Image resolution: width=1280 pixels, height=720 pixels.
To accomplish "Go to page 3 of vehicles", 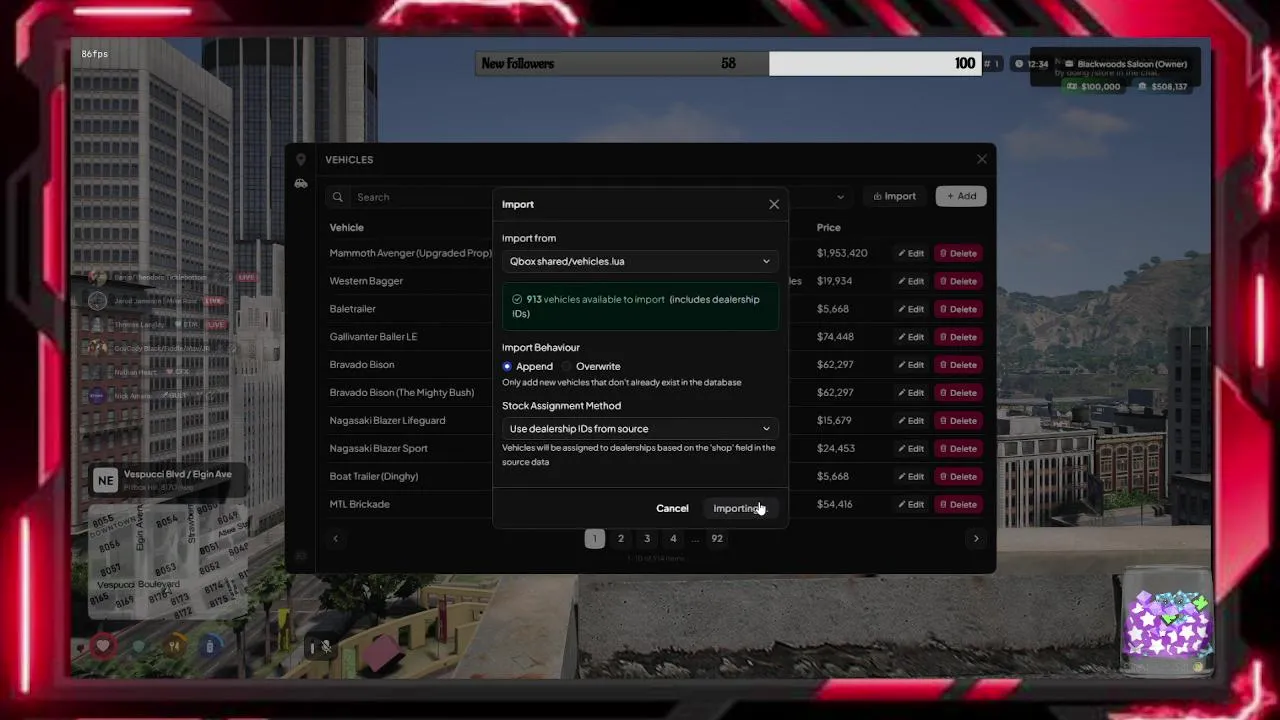I will coord(646,538).
